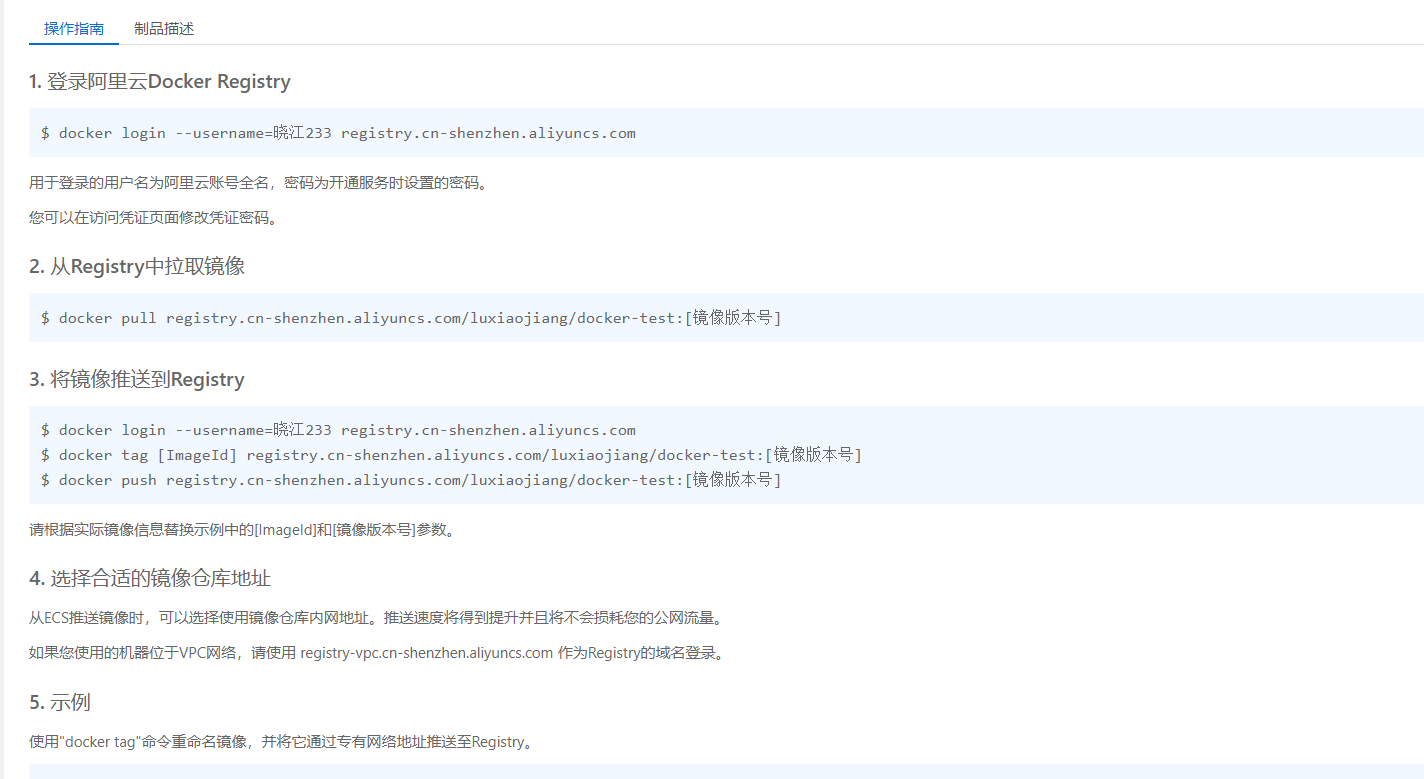Click the registry-vpc.cn-shenzhen.aliyuncs.com domain text
Viewport: 1424px width, 779px height.
click(426, 654)
